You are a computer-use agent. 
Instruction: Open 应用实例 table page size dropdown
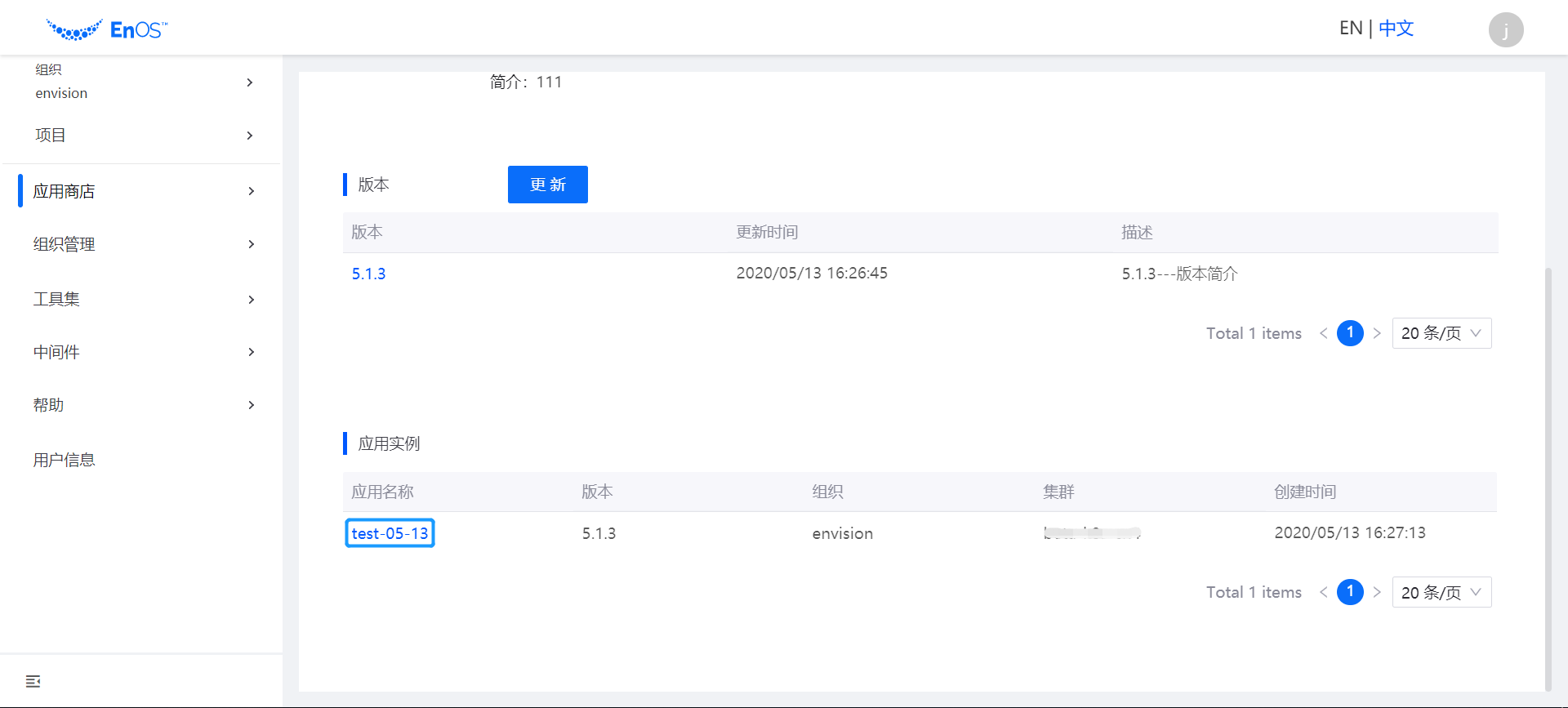pyautogui.click(x=1441, y=592)
